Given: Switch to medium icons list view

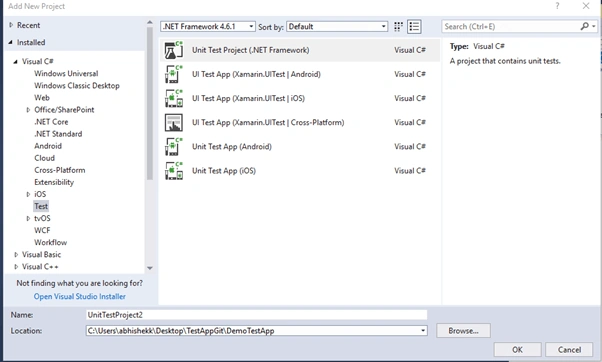Looking at the screenshot, I should [414, 26].
